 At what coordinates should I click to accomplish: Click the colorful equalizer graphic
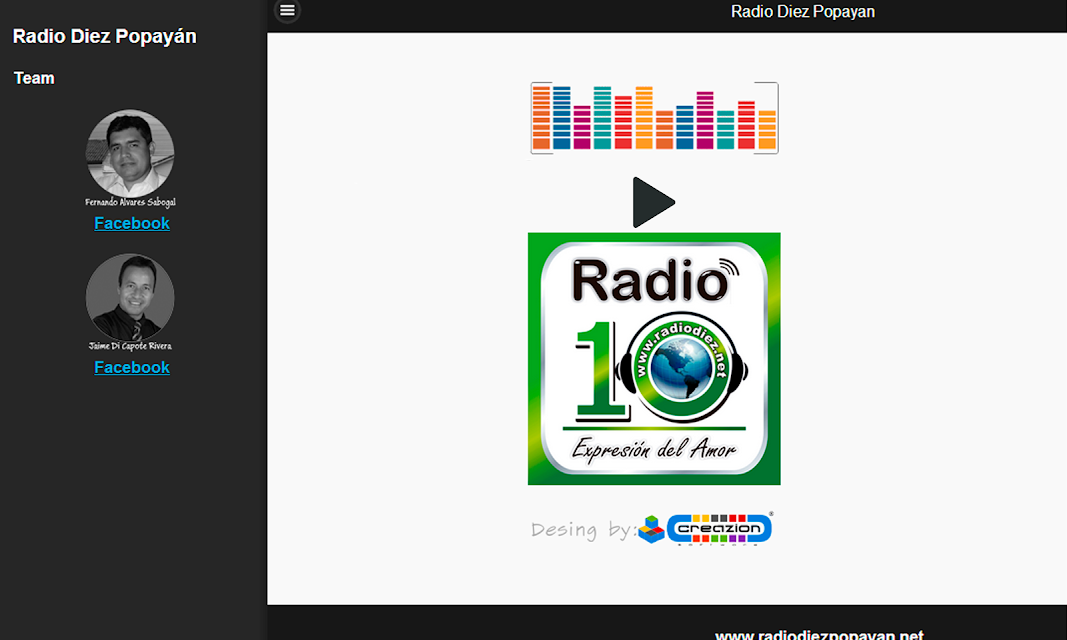tap(655, 118)
